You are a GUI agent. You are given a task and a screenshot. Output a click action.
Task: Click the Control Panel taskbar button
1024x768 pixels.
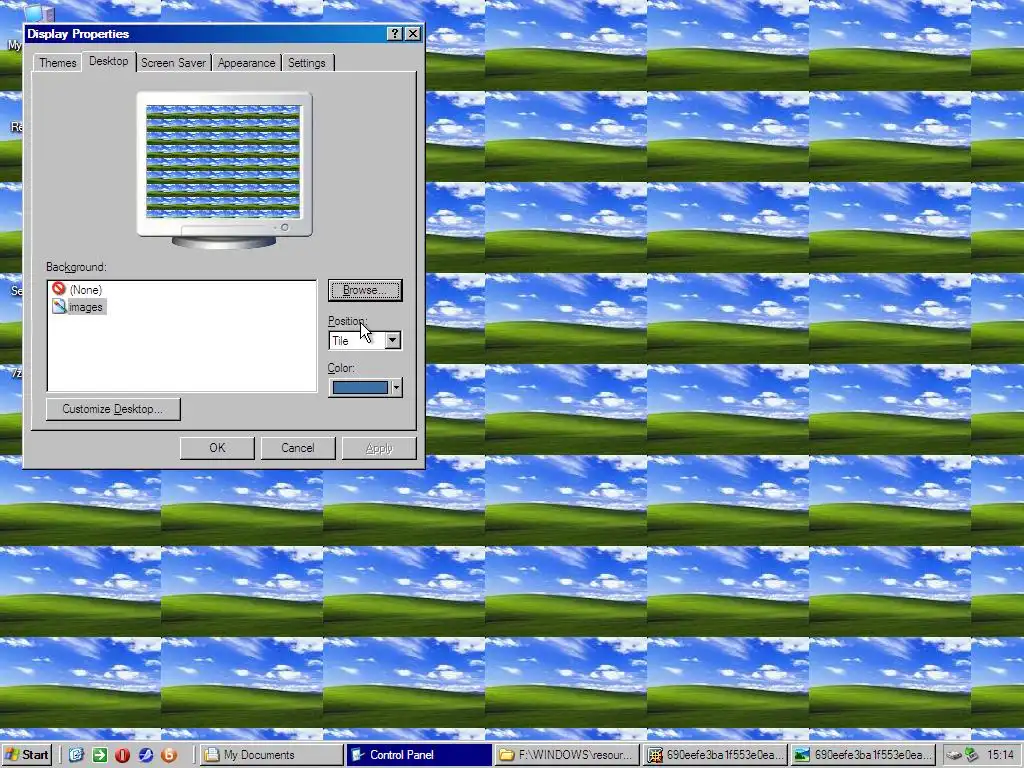click(419, 755)
